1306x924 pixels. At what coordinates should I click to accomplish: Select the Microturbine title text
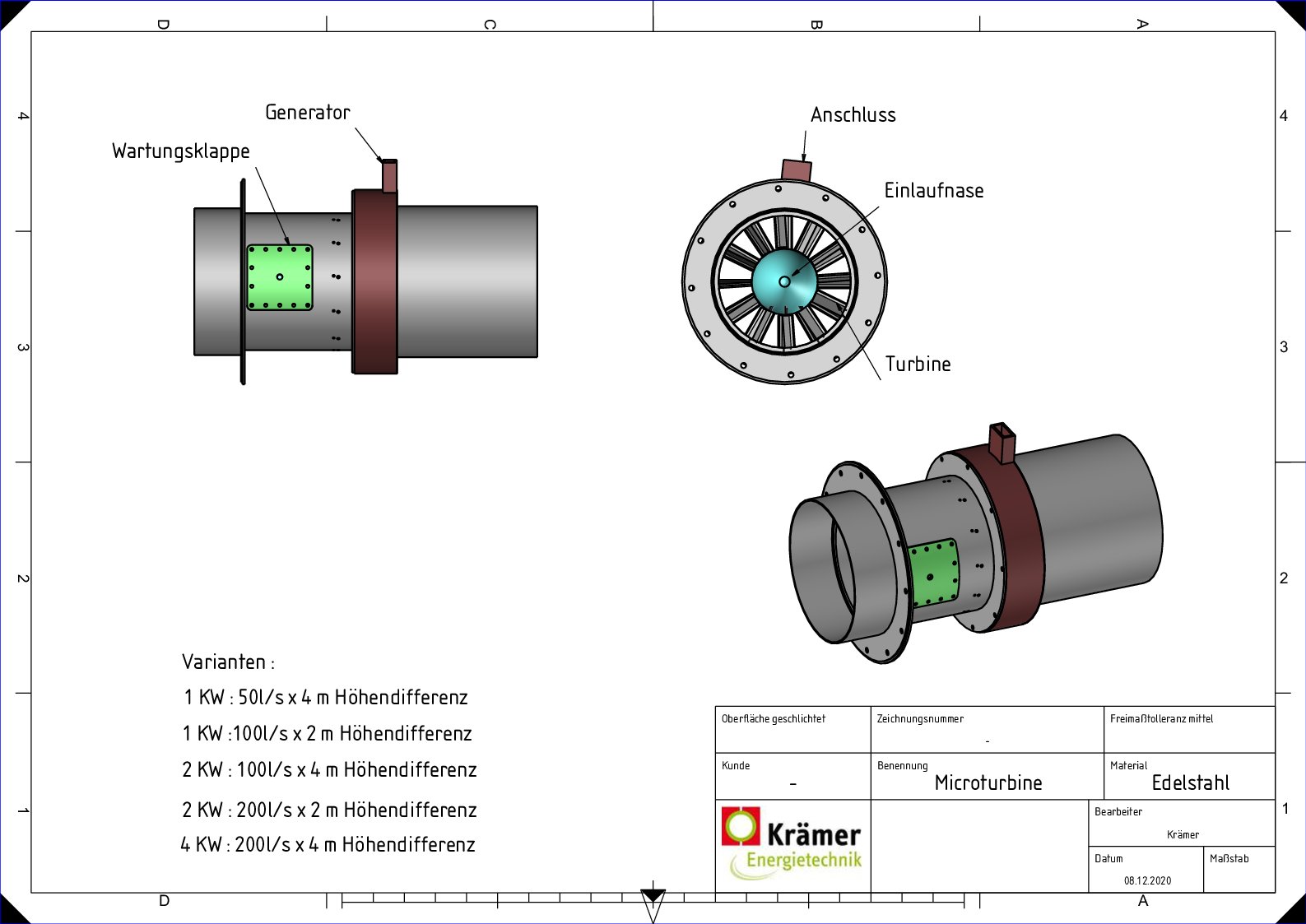988,782
